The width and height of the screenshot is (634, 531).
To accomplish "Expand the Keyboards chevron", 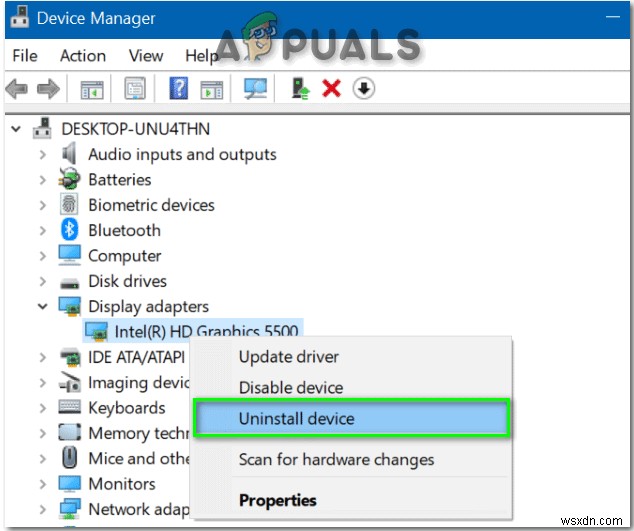I will point(42,408).
